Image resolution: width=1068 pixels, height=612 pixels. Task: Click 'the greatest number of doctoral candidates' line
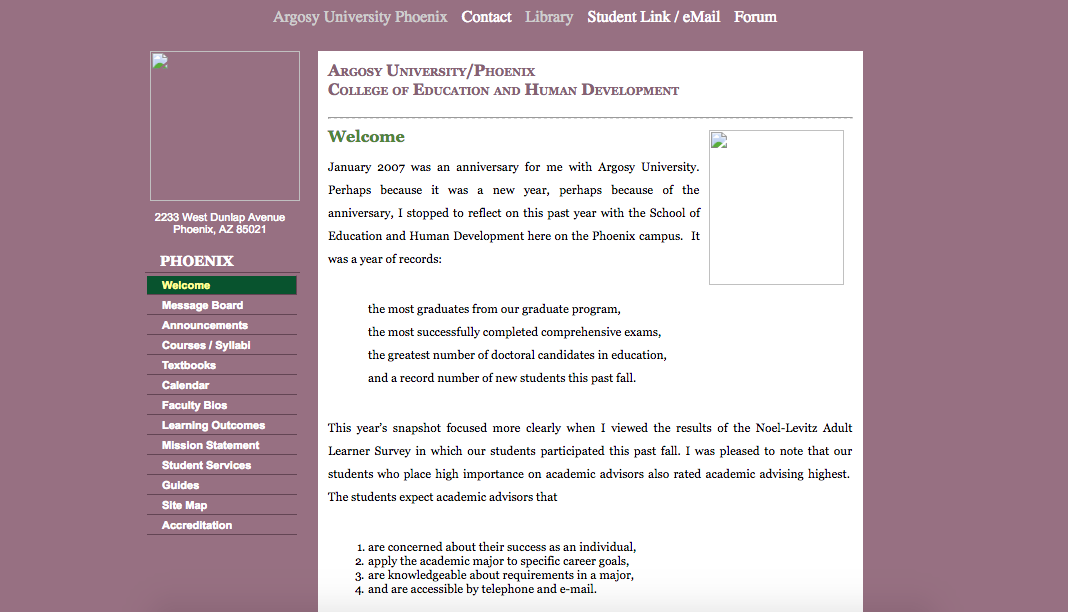click(x=517, y=355)
